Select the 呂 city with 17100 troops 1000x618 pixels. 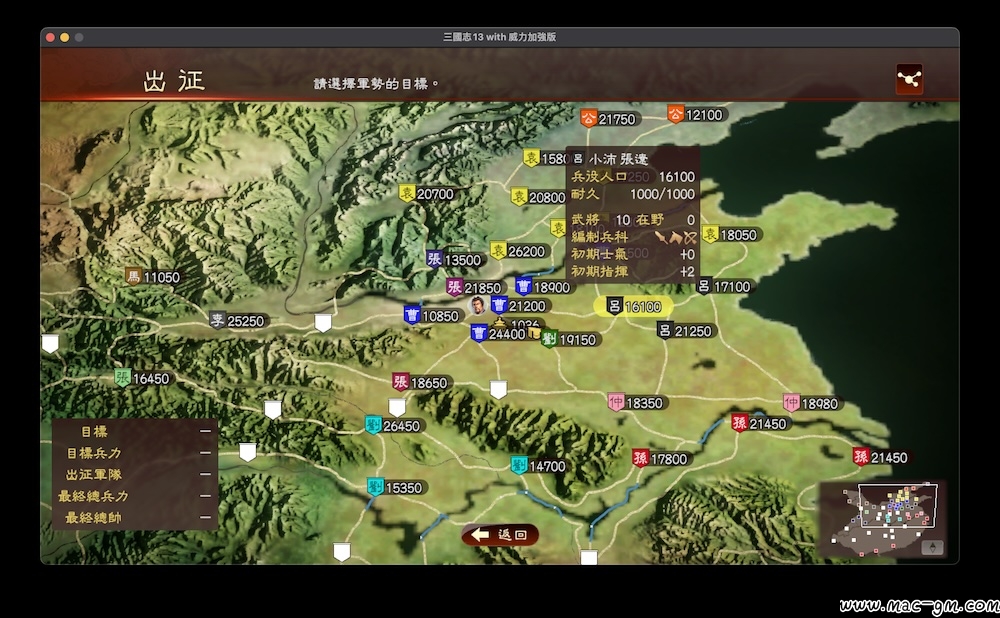pos(724,286)
